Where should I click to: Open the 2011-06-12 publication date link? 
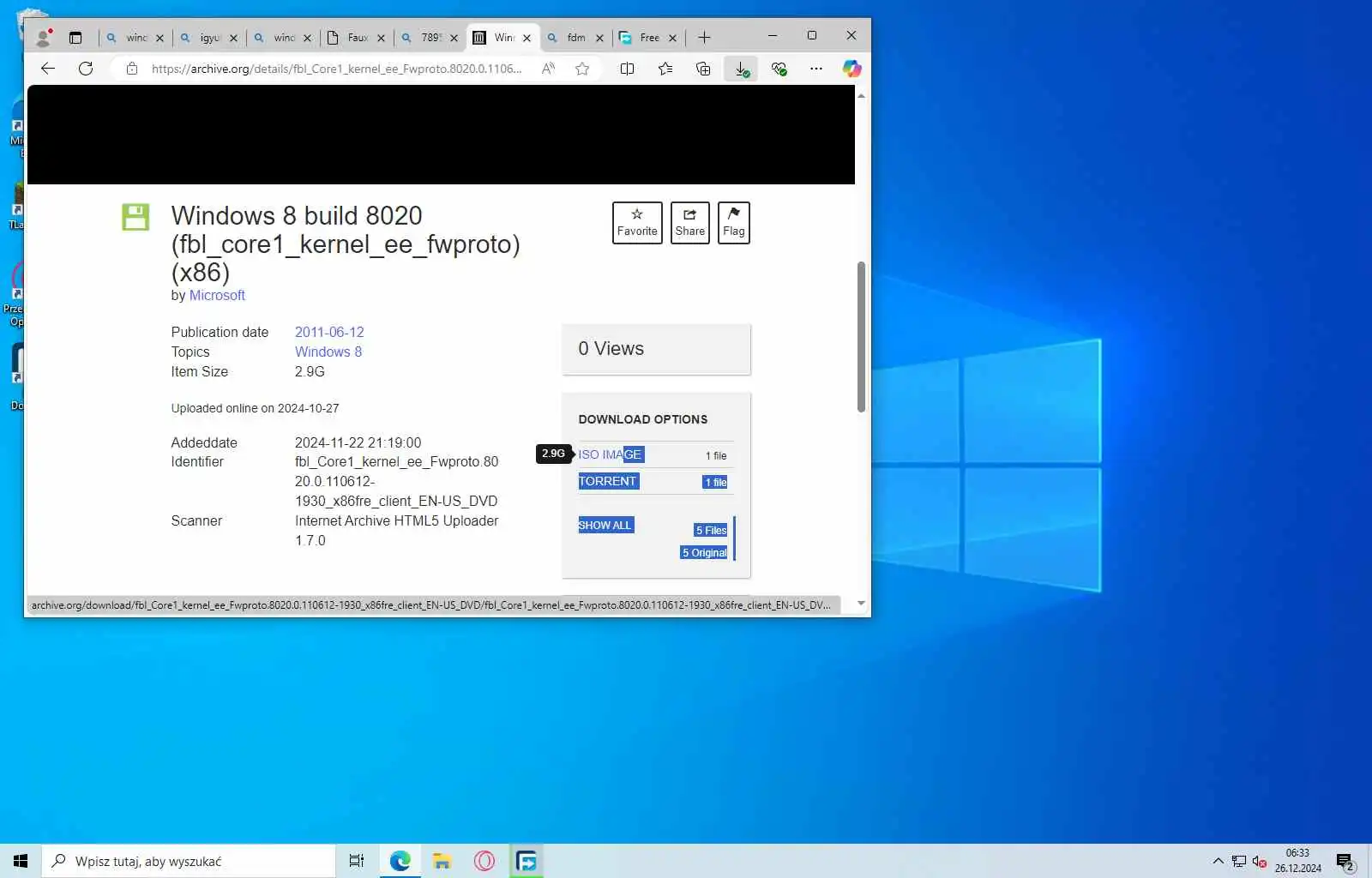coord(329,332)
